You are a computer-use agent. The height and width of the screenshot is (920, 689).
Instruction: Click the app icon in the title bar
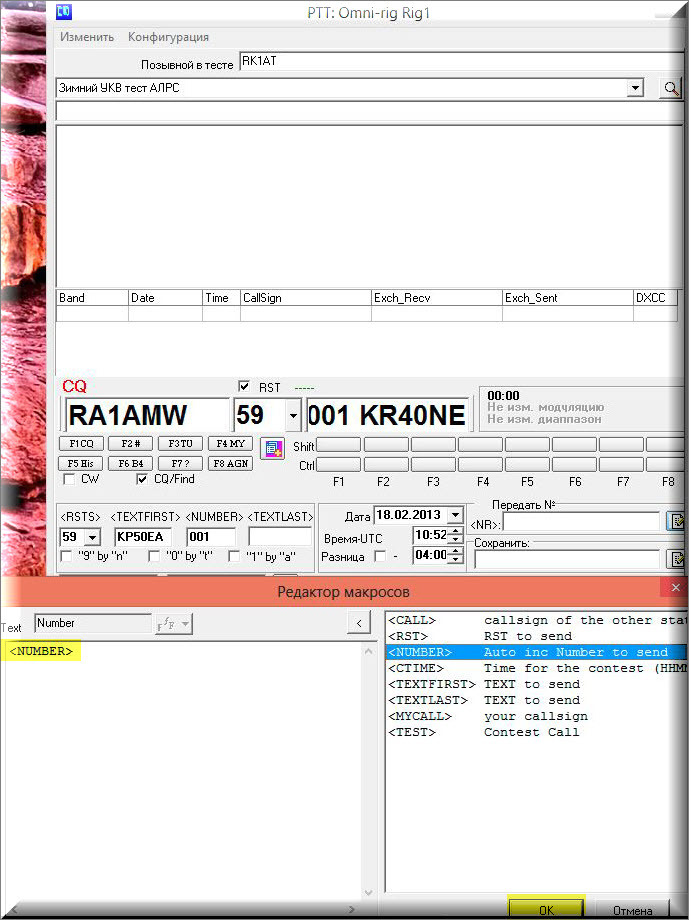pos(63,12)
